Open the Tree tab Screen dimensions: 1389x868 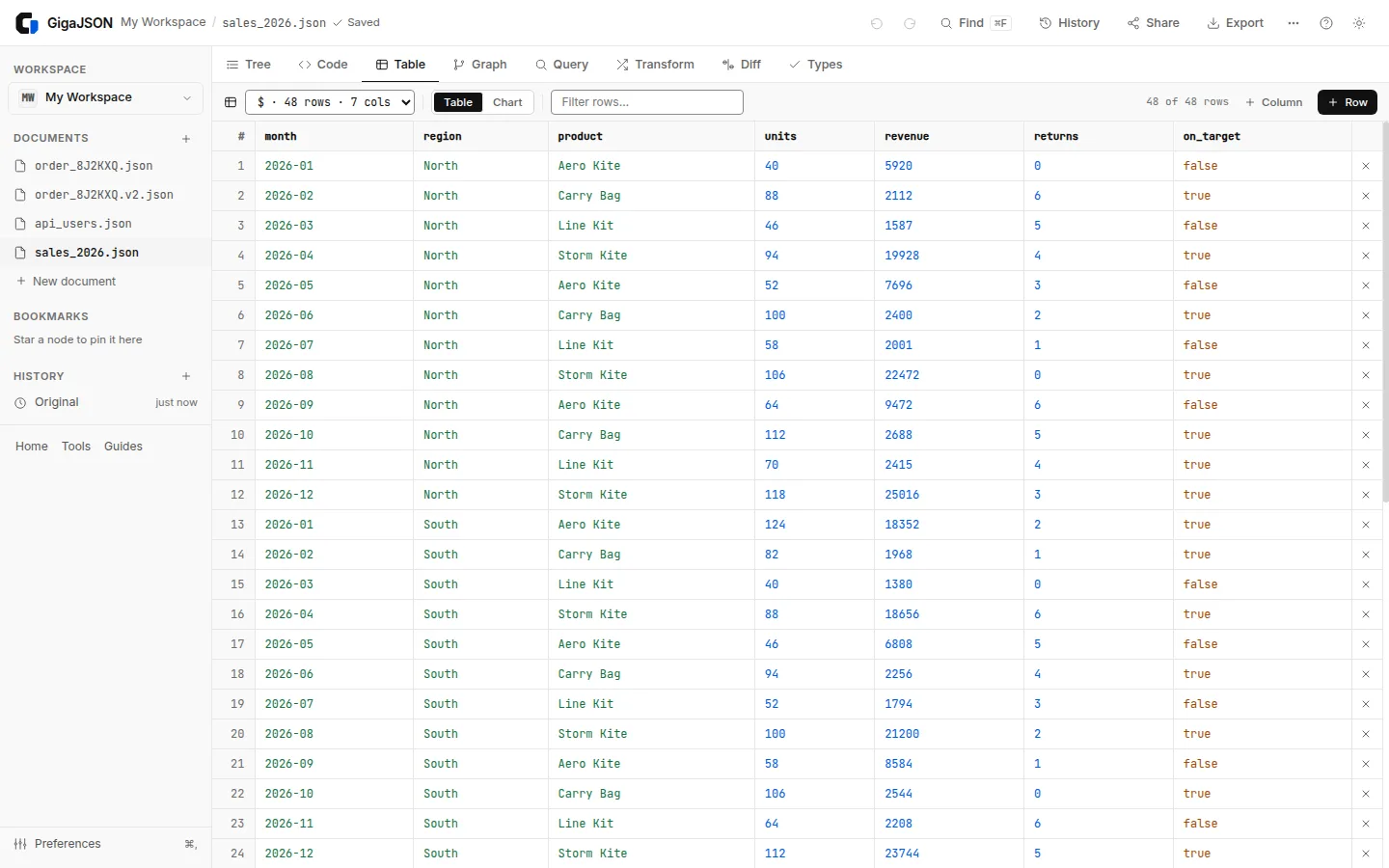click(x=248, y=65)
